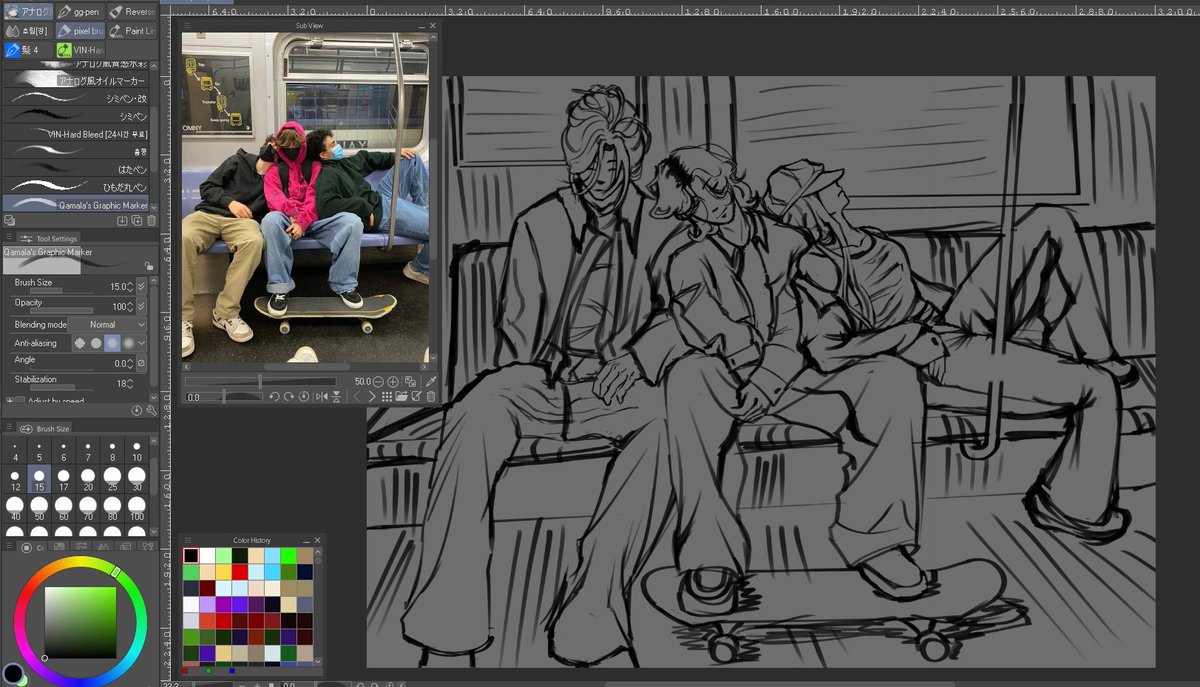Image resolution: width=1200 pixels, height=687 pixels.
Task: Set anti-aliasing to Medium
Action: point(112,343)
